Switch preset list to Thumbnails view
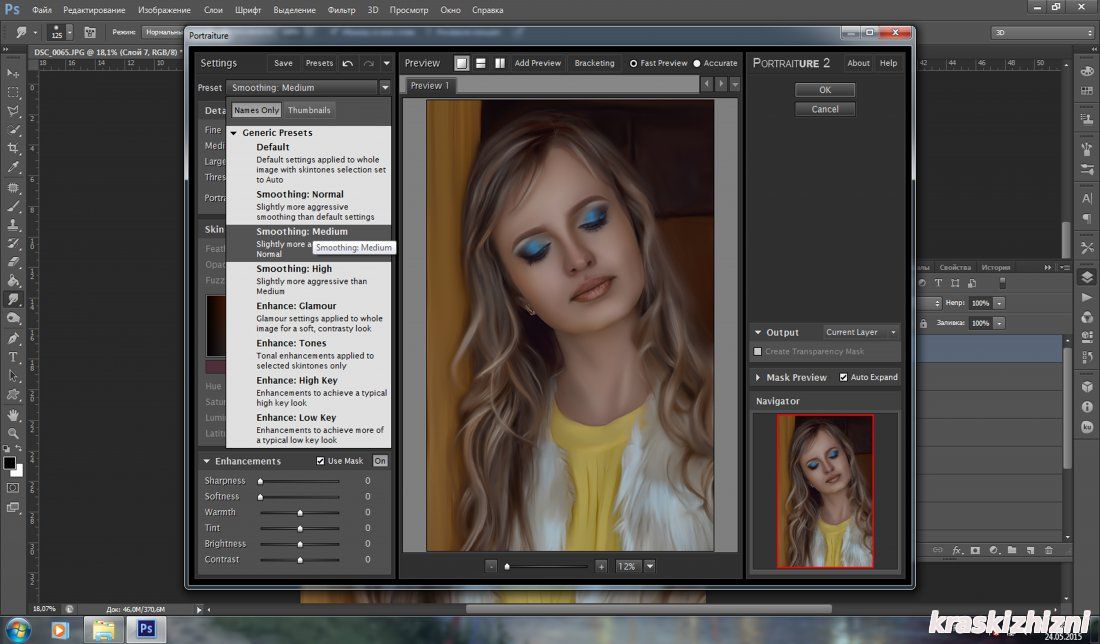The height and width of the screenshot is (644, 1100). point(309,110)
